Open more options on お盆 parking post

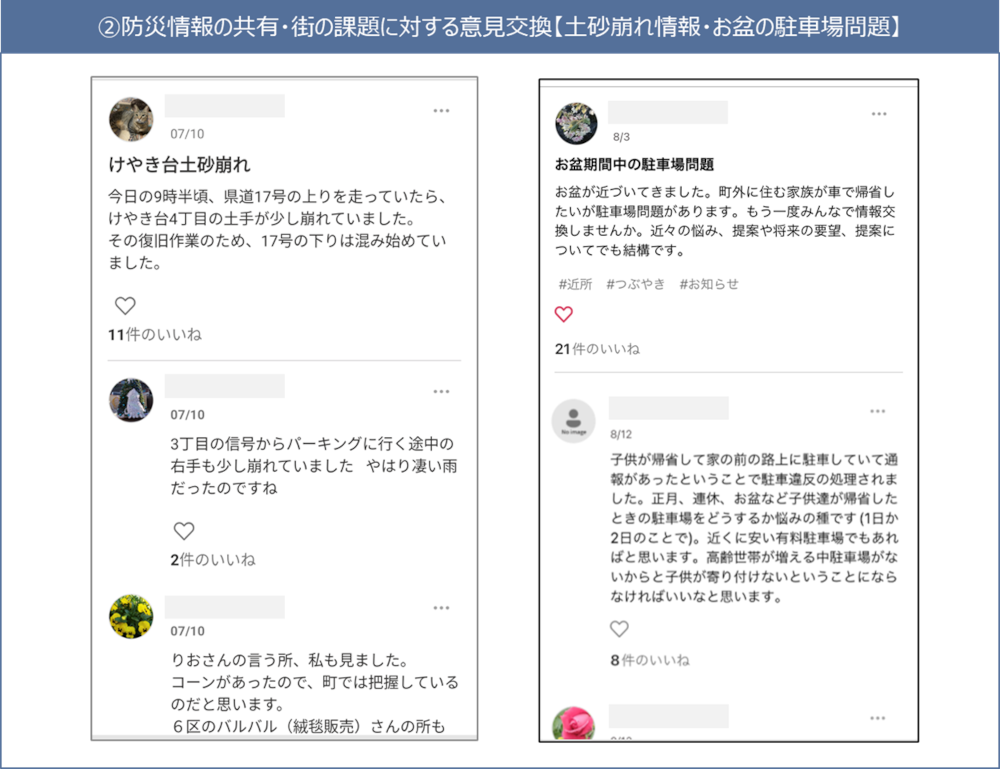tap(879, 114)
